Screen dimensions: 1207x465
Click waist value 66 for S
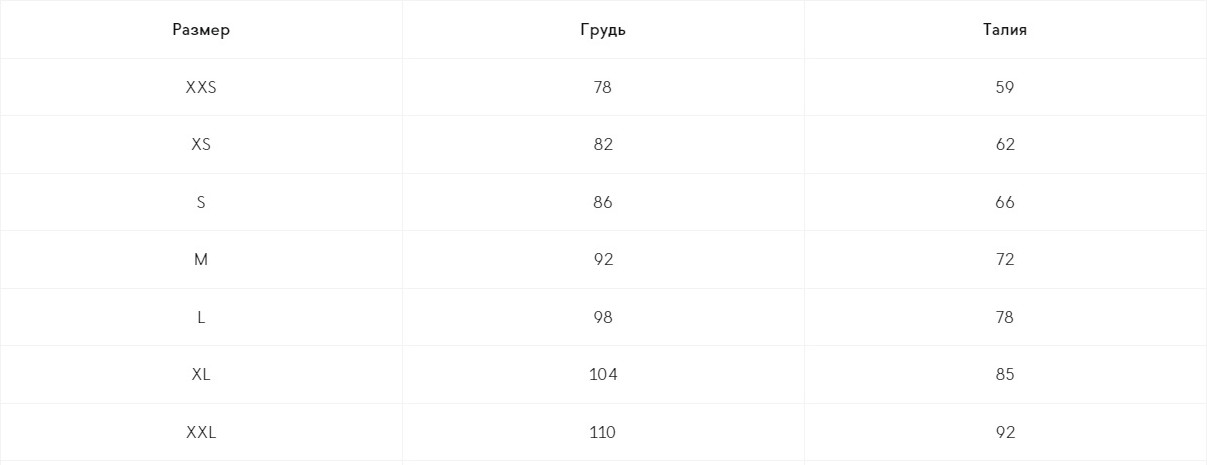1005,203
